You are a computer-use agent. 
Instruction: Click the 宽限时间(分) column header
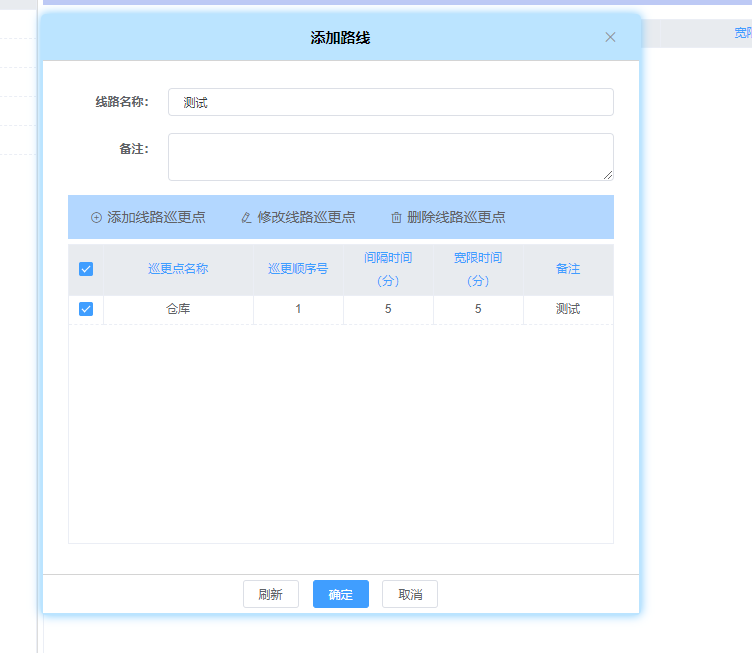click(478, 269)
